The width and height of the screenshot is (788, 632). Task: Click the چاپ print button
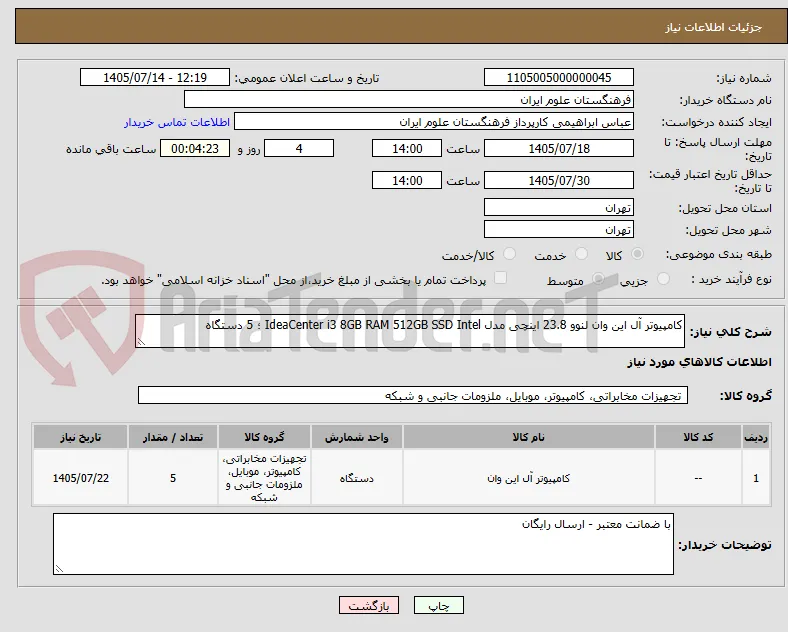point(439,605)
